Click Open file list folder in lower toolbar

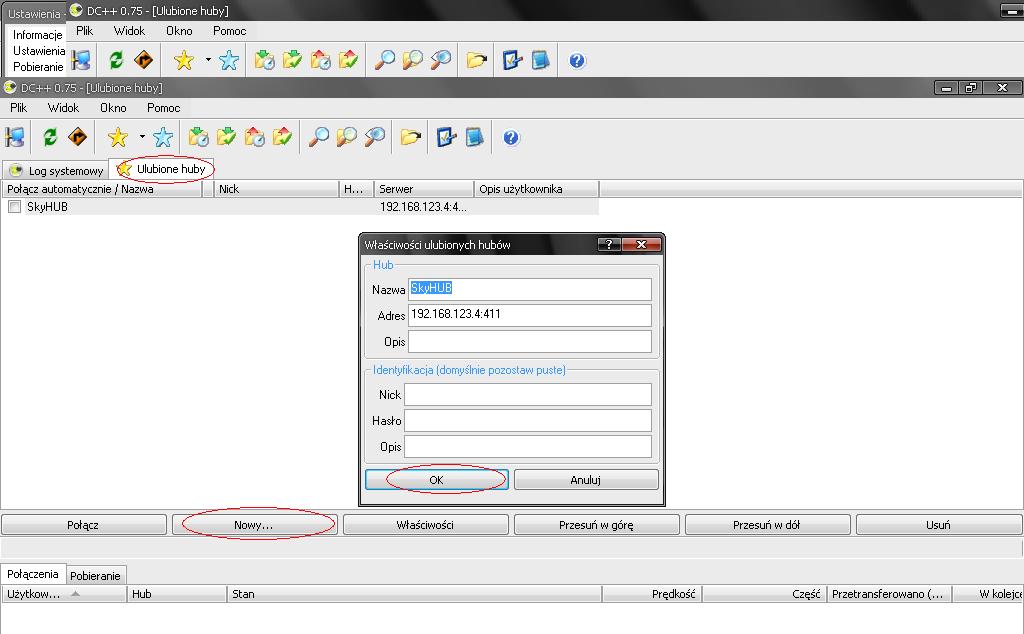tap(410, 137)
